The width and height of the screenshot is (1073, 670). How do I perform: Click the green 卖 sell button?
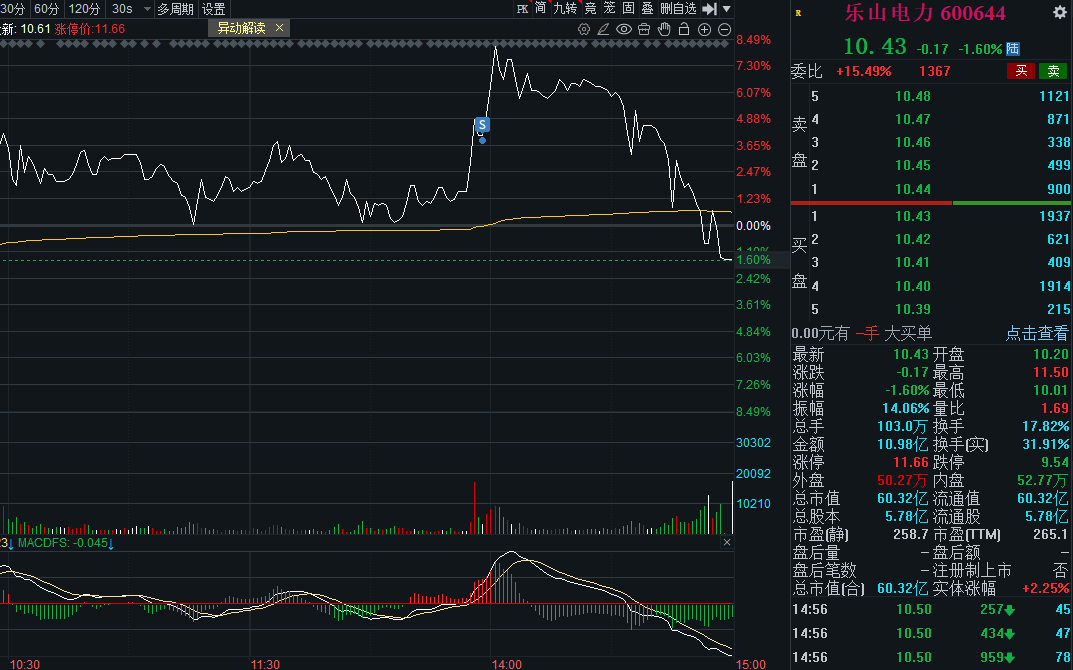coord(1053,70)
